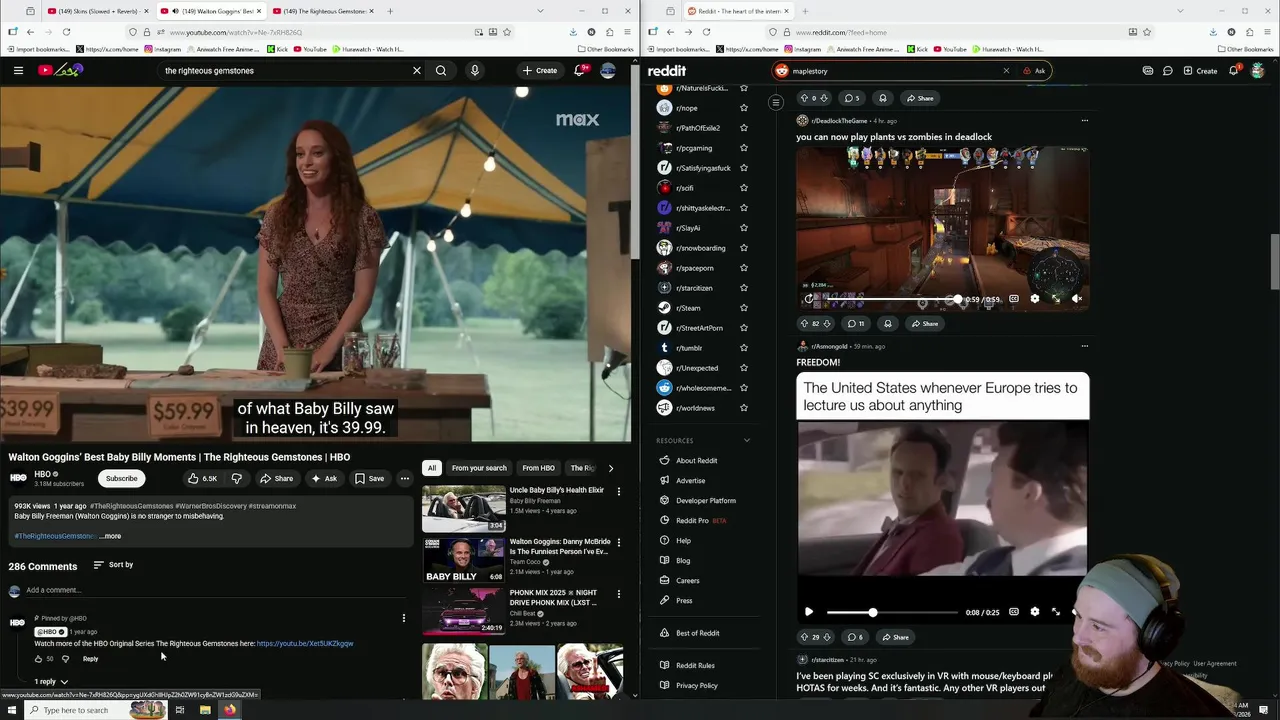1280x720 pixels.
Task: Open more actions menu under video
Action: [x=405, y=479]
